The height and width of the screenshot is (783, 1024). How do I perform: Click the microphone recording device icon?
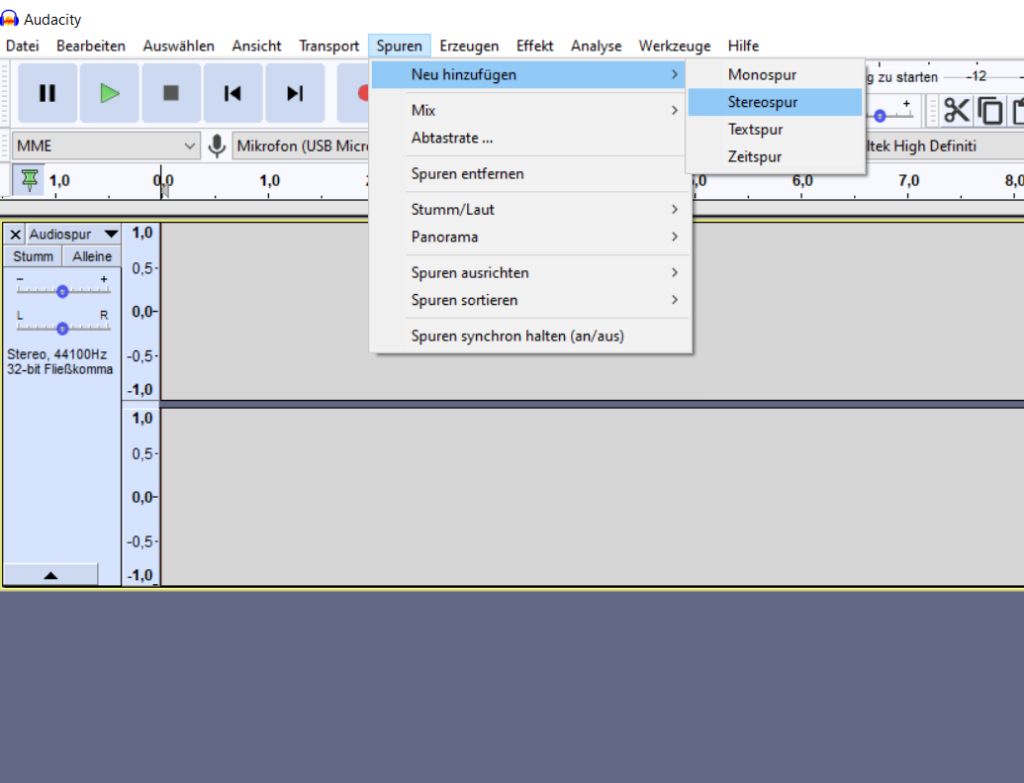[x=217, y=146]
